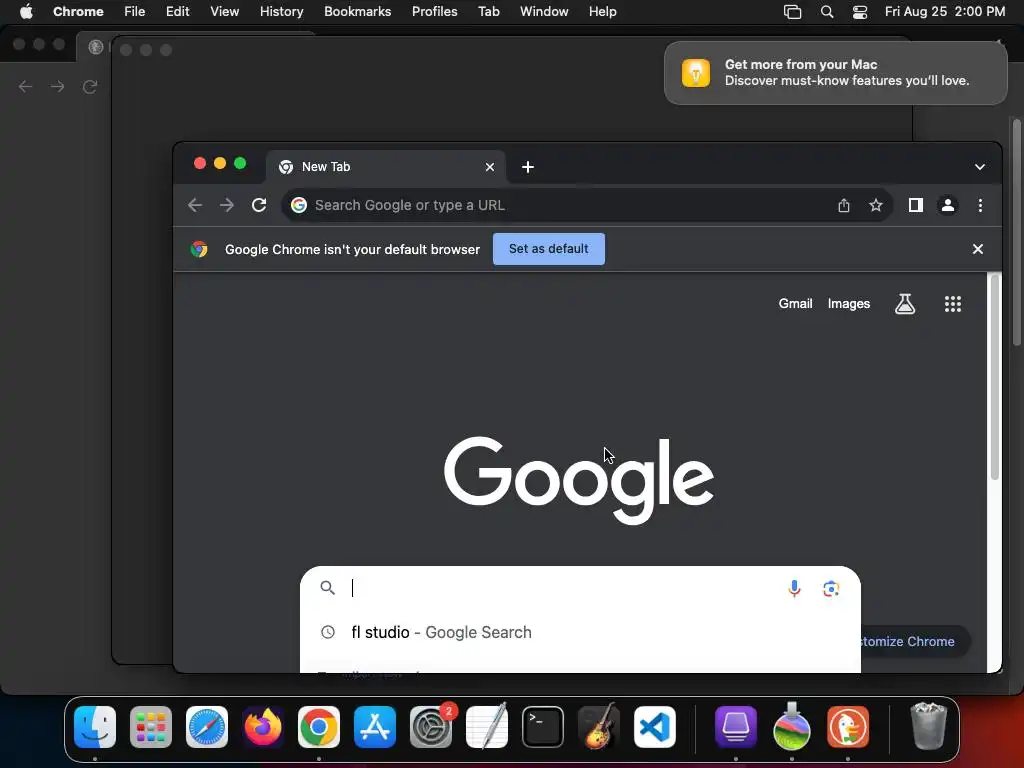Select the New Tab tab

385,167
